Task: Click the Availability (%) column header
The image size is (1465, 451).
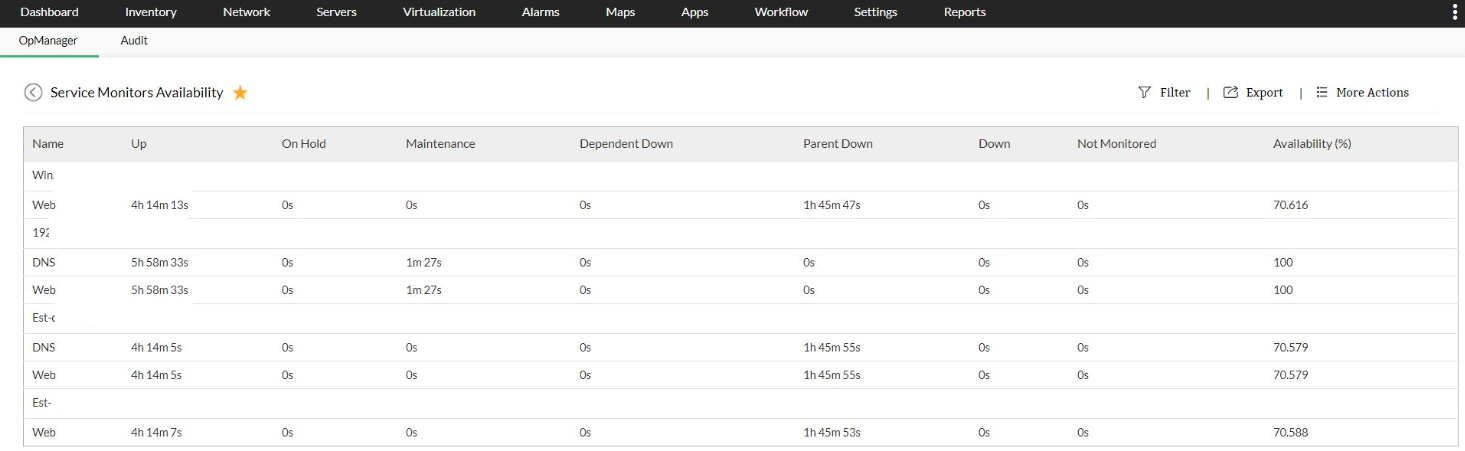Action: [x=1311, y=144]
